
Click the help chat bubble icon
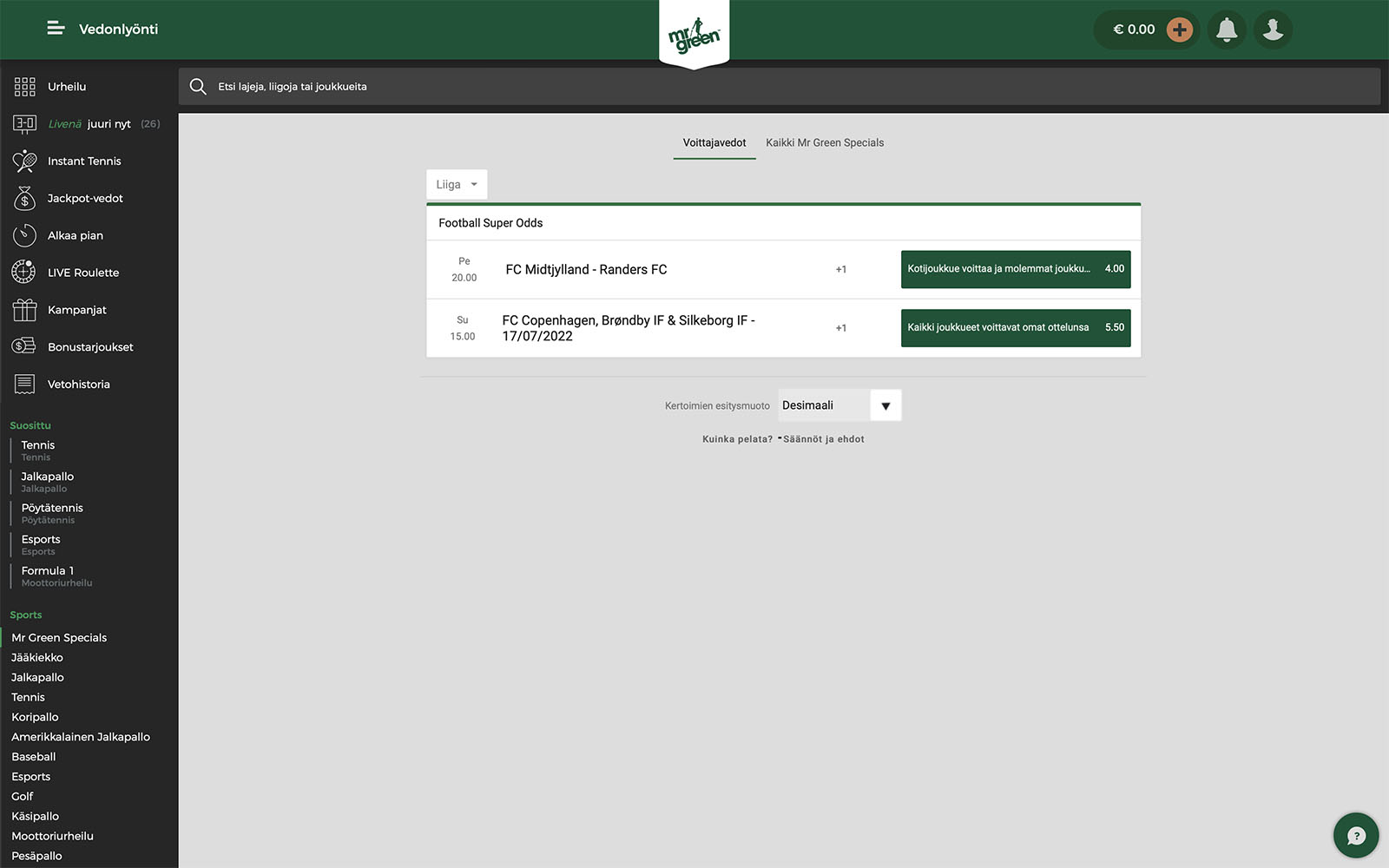[x=1355, y=835]
